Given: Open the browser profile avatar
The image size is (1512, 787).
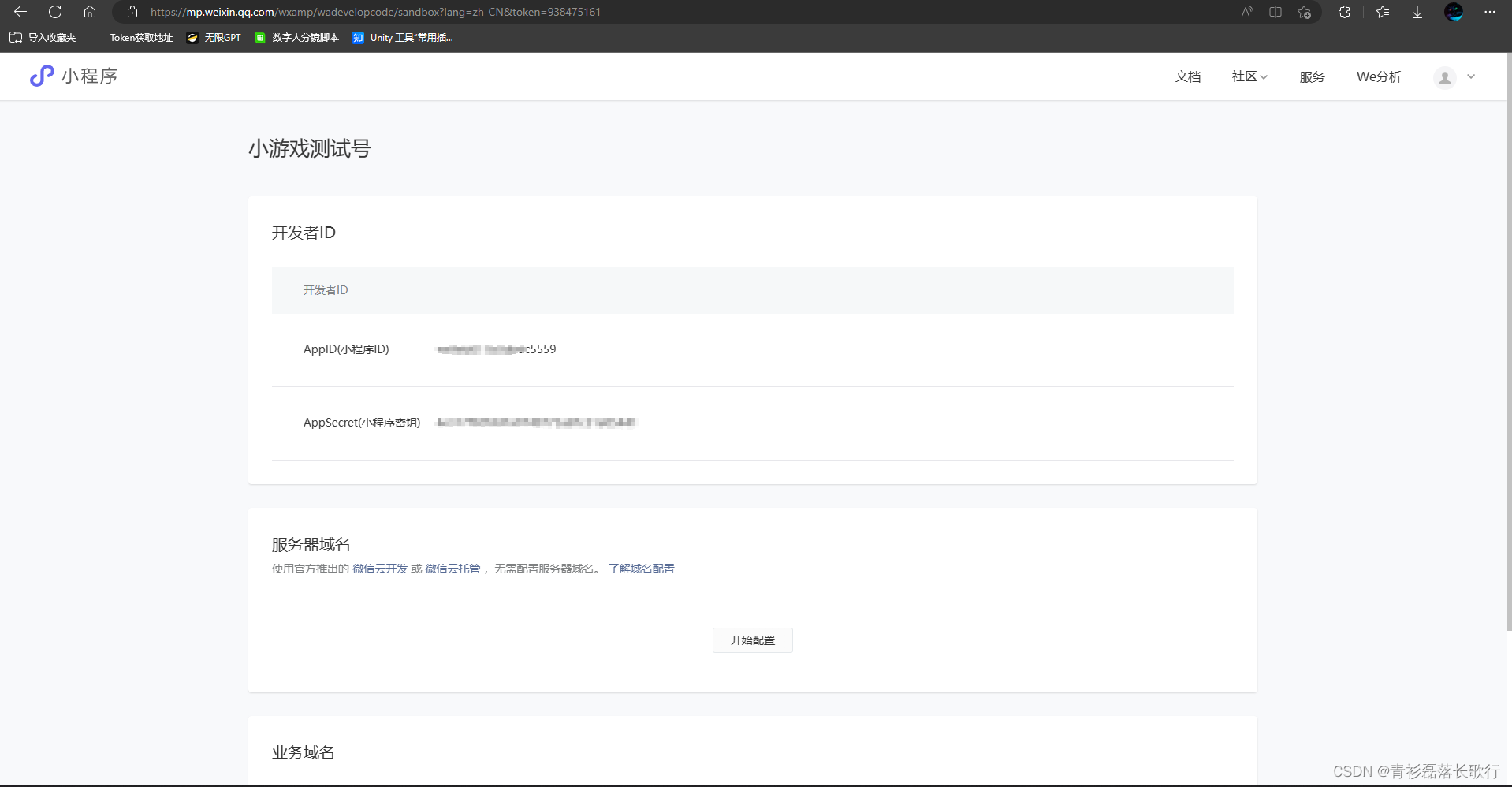Looking at the screenshot, I should pos(1454,12).
